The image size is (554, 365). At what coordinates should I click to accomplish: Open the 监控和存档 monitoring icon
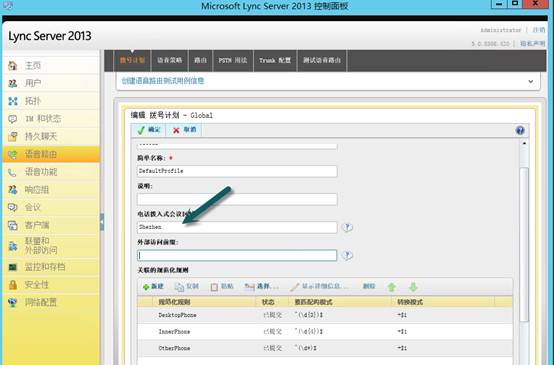coord(13,267)
